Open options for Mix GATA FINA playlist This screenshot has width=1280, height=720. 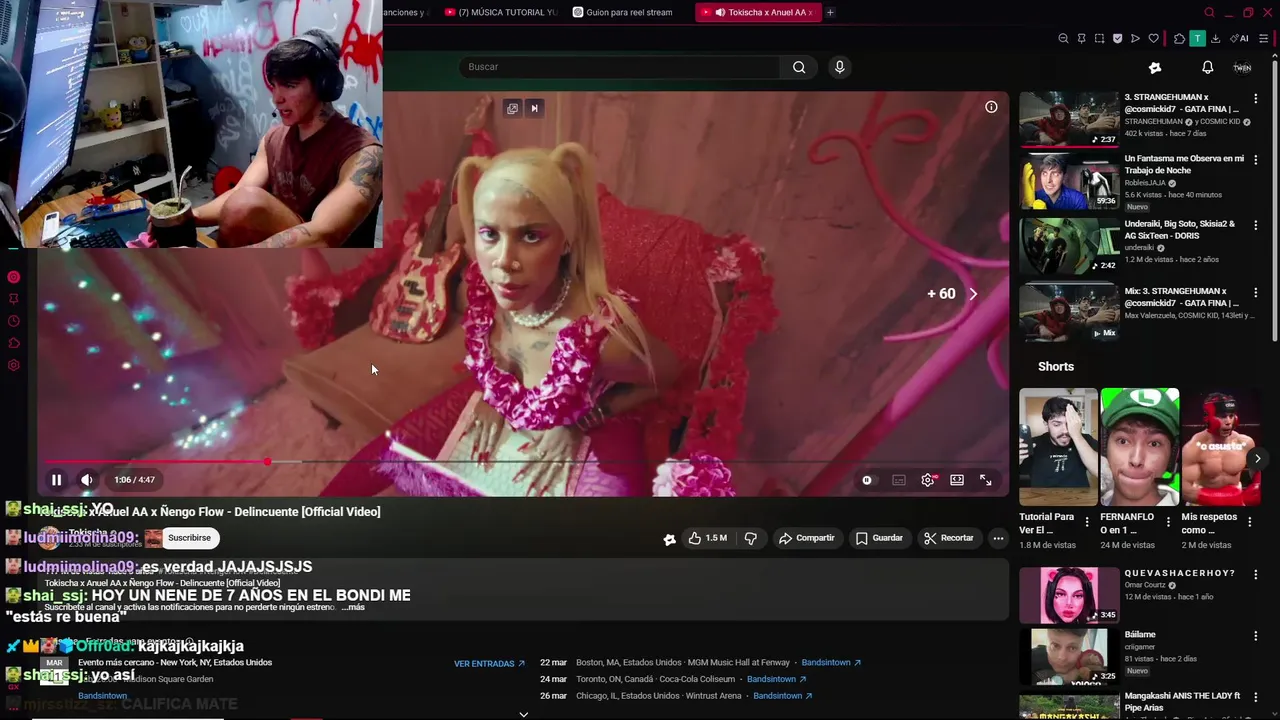coord(1256,292)
